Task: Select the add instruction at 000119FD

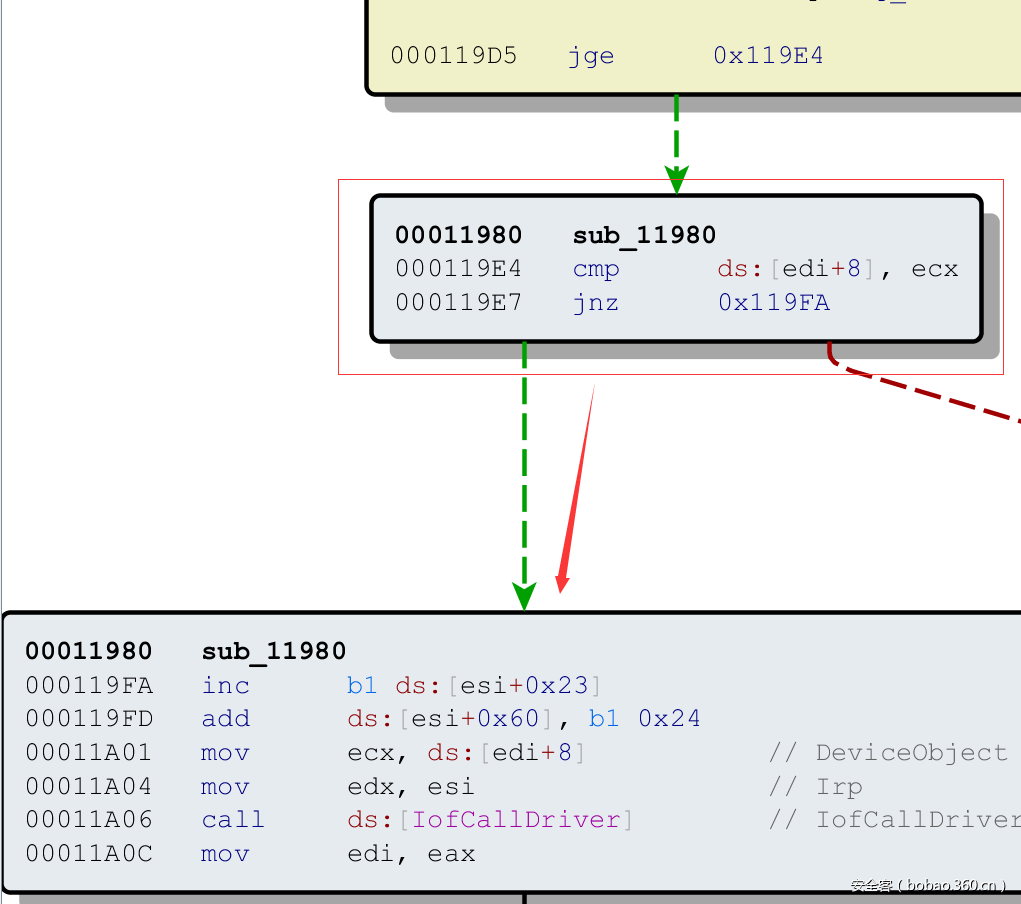Action: (x=225, y=718)
